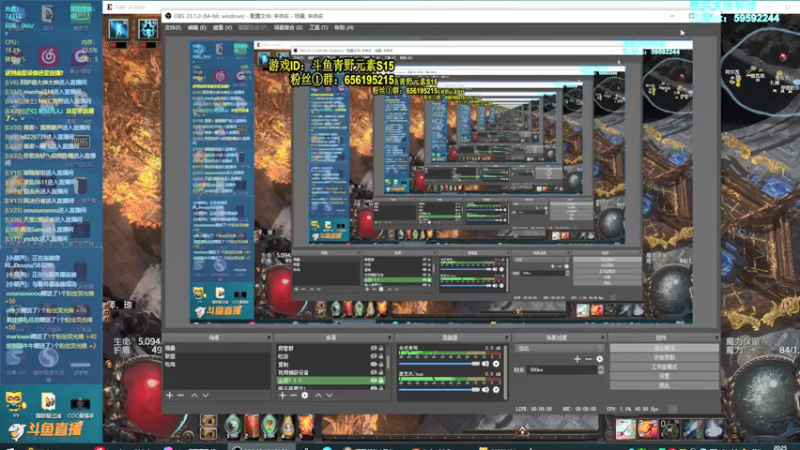Add a new source with plus icon
800x450 pixels.
tap(282, 395)
